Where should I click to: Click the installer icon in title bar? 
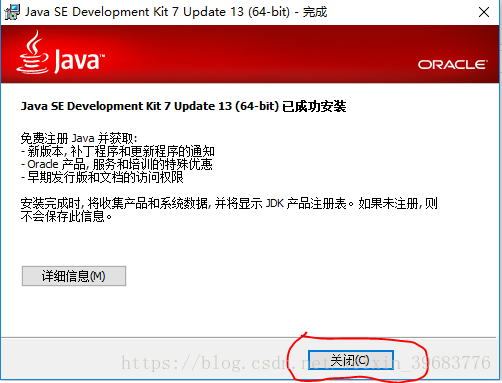12,12
